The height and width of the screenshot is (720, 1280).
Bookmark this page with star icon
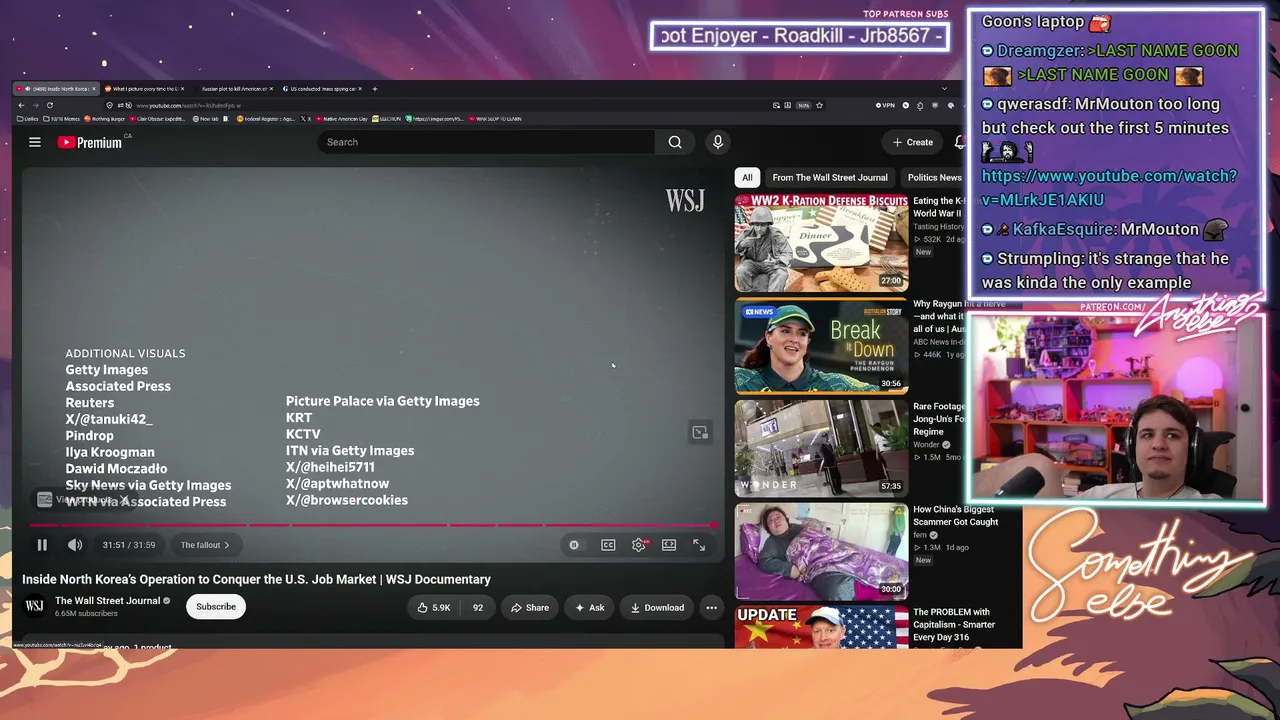(819, 105)
